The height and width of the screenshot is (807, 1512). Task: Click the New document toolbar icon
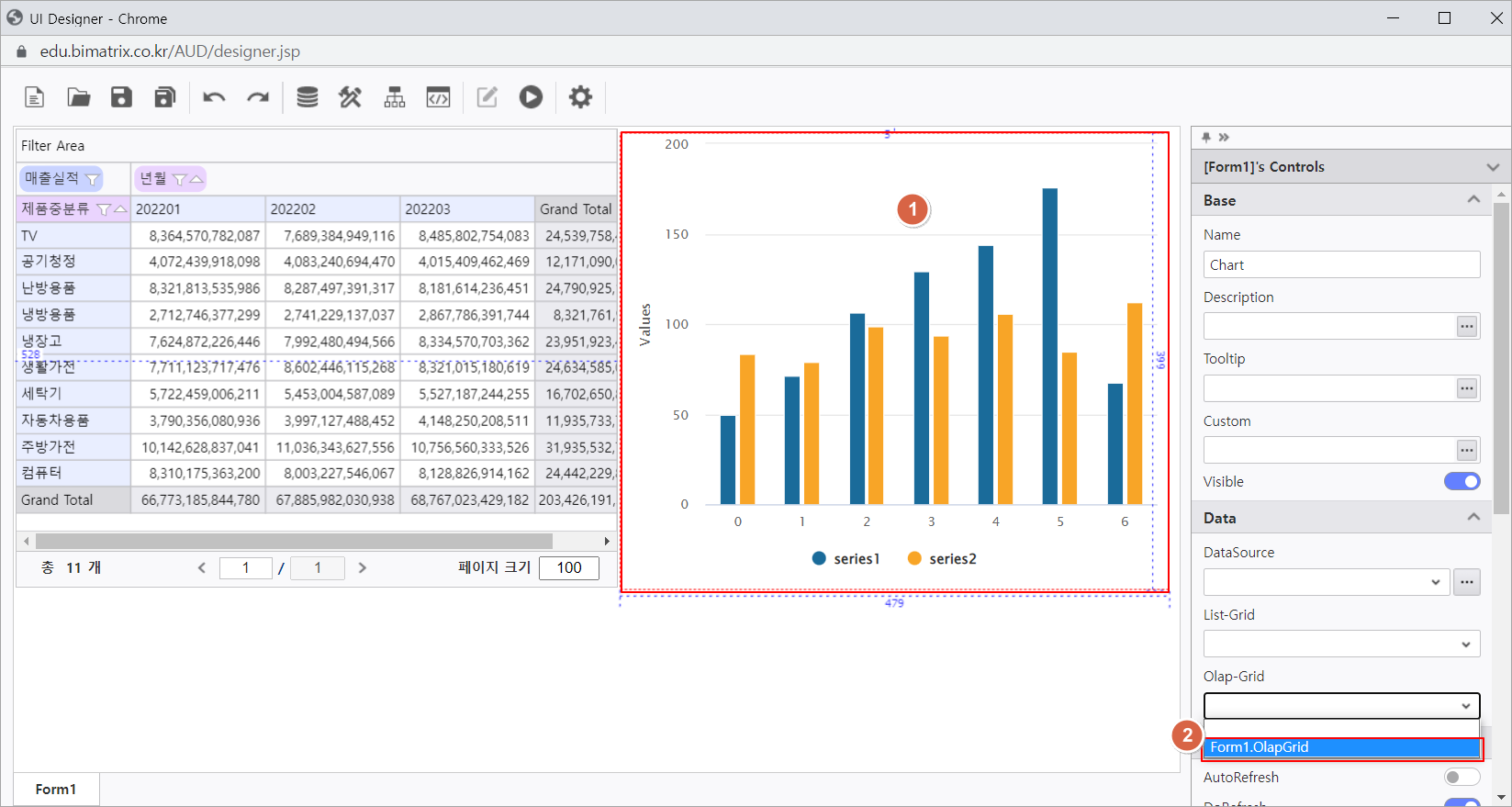(x=34, y=97)
